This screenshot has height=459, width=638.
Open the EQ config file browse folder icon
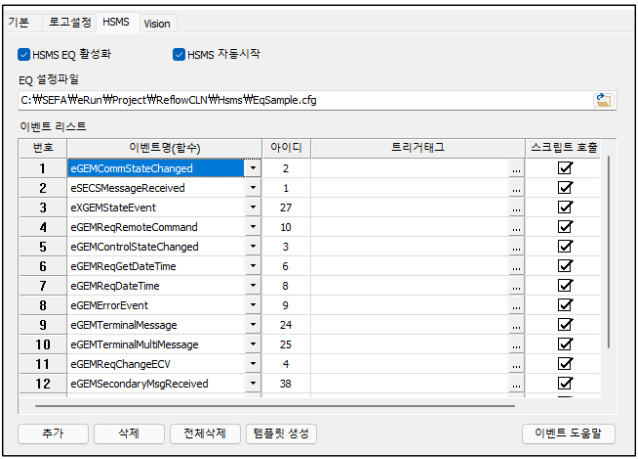click(604, 100)
